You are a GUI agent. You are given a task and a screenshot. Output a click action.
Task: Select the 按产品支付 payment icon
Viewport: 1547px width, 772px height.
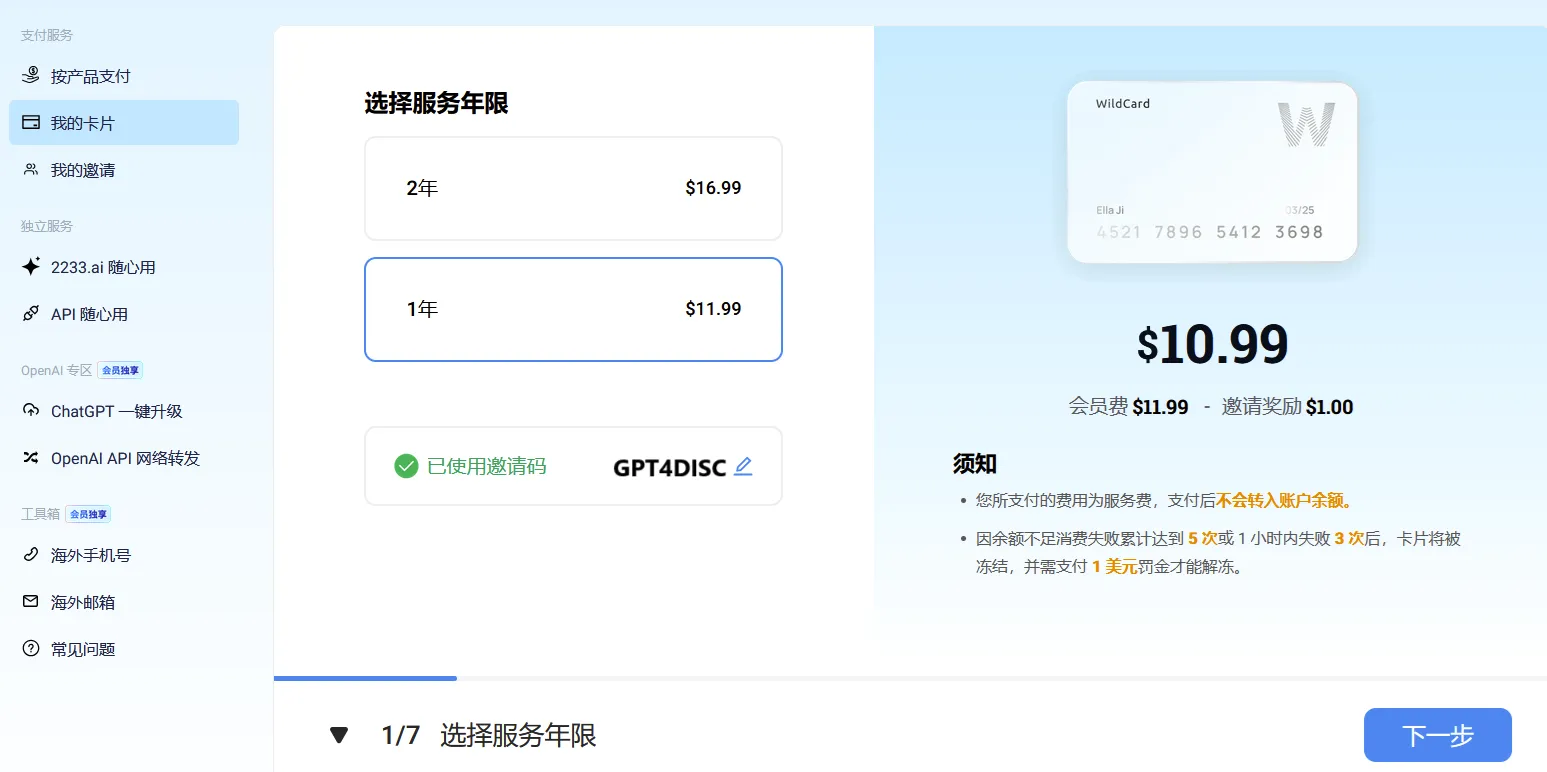click(30, 75)
